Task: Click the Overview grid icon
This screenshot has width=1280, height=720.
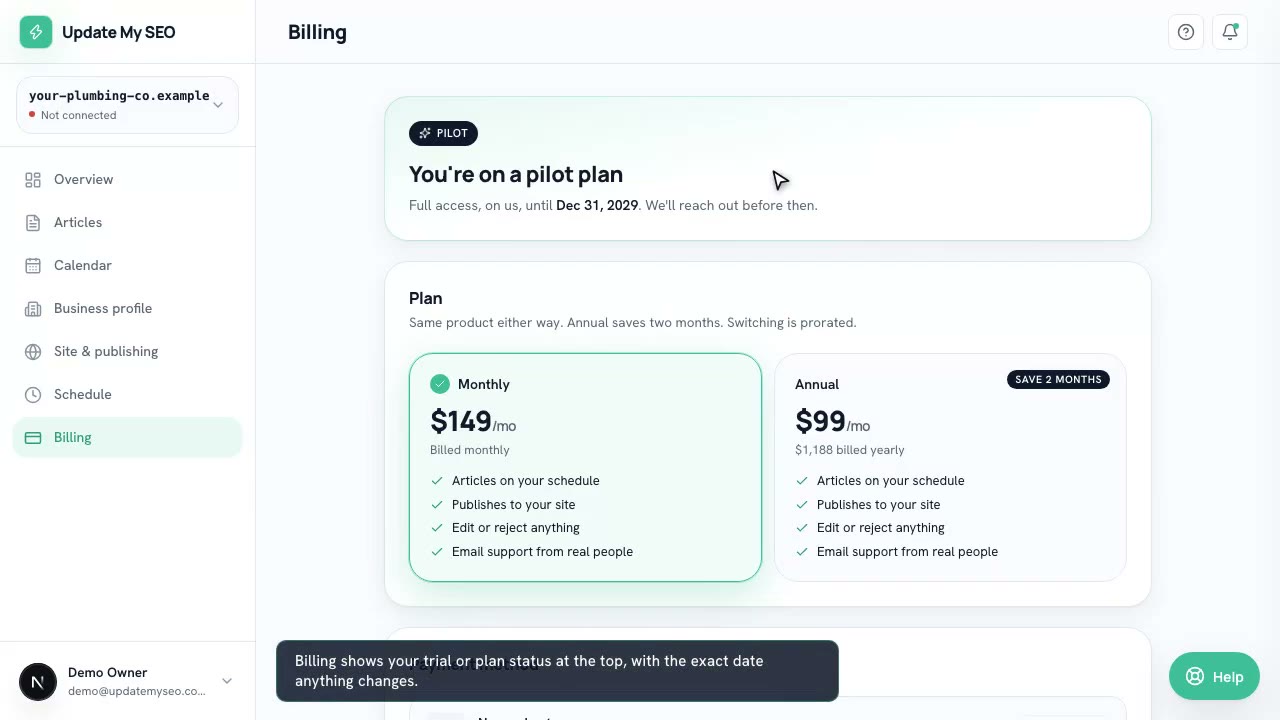Action: click(x=33, y=180)
